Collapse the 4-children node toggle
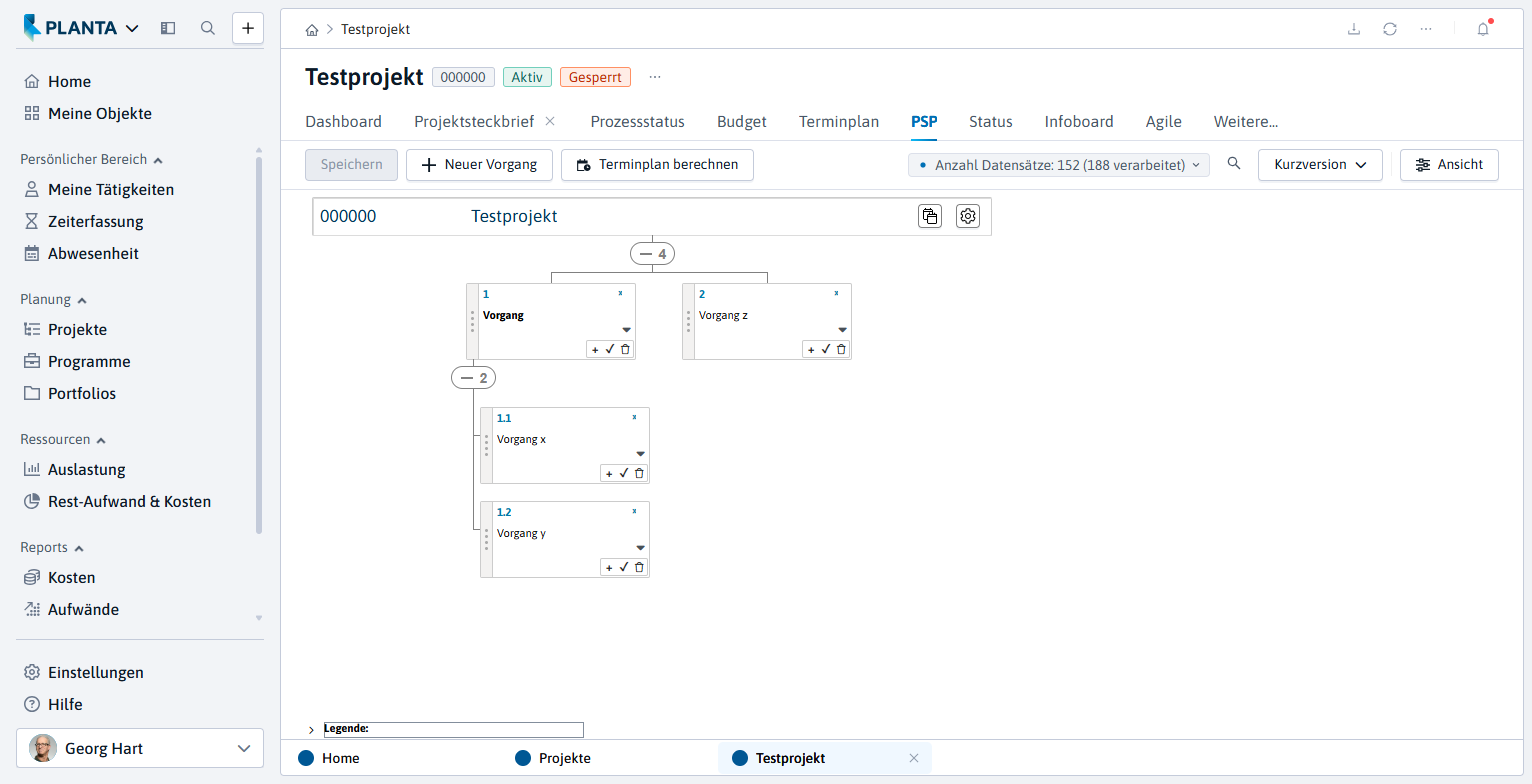This screenshot has height=784, width=1532. (x=652, y=254)
